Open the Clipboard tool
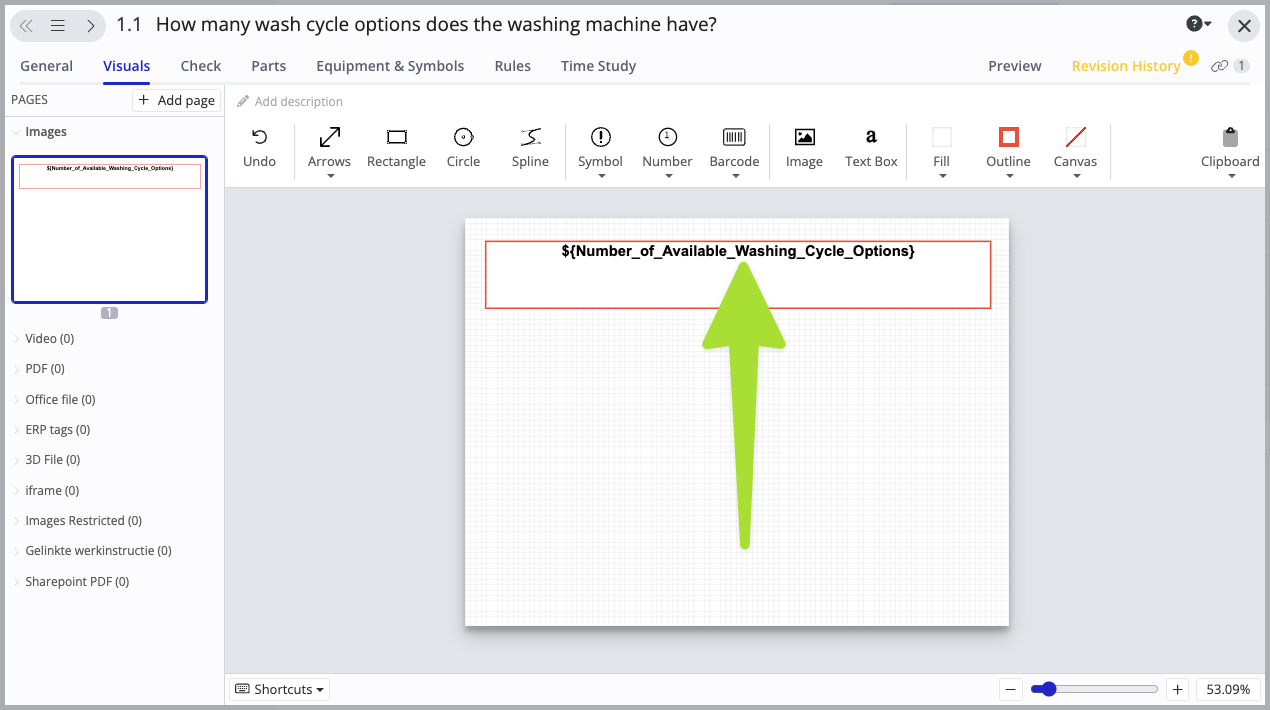 pos(1230,145)
